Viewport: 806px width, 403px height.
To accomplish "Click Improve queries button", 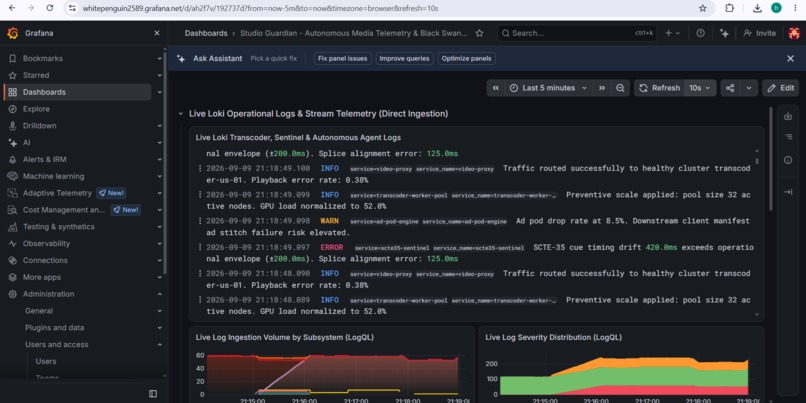I will coord(405,59).
